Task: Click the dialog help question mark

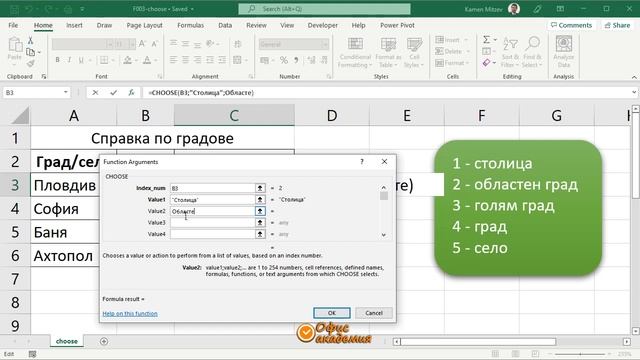Action: [362, 162]
